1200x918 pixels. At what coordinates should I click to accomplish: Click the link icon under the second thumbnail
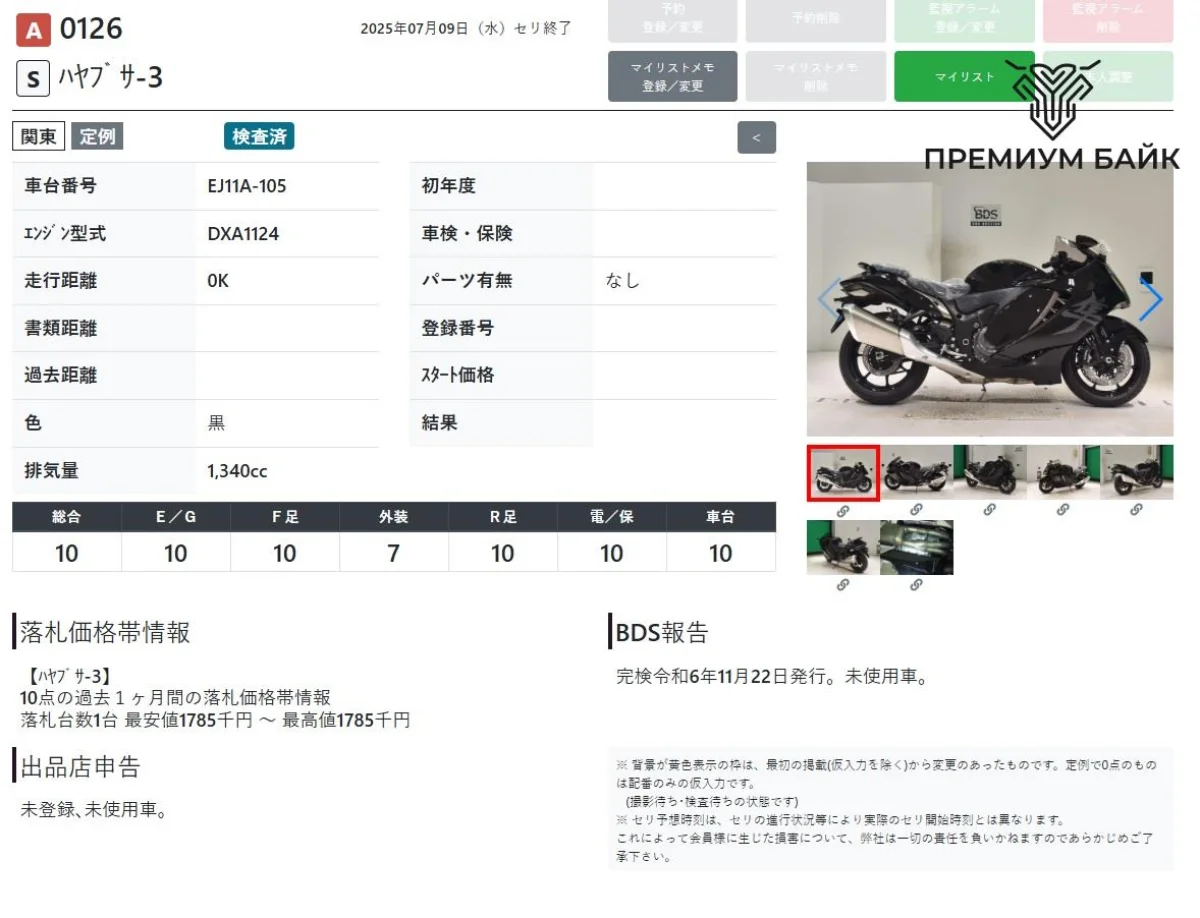pos(916,510)
